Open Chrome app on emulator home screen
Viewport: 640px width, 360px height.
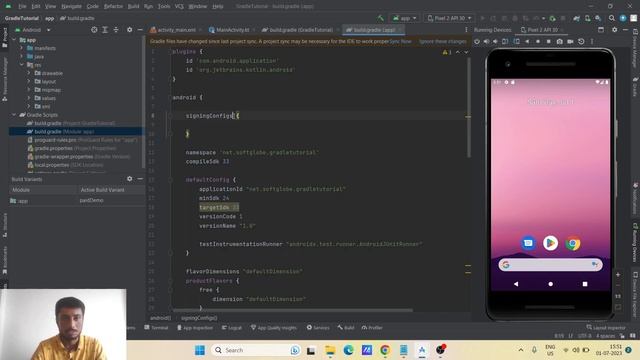click(x=573, y=243)
